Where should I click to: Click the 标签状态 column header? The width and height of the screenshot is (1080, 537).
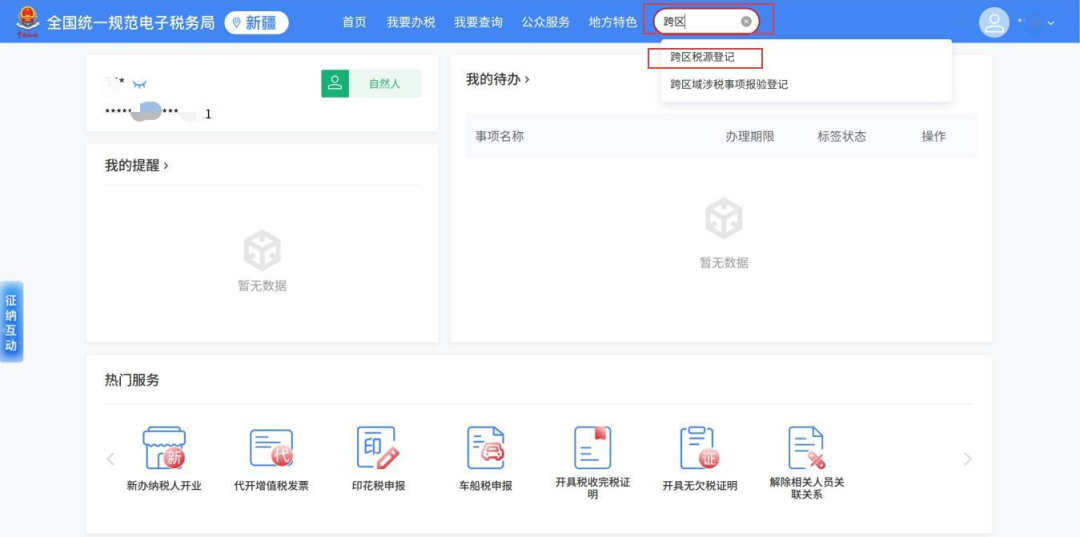coord(842,136)
